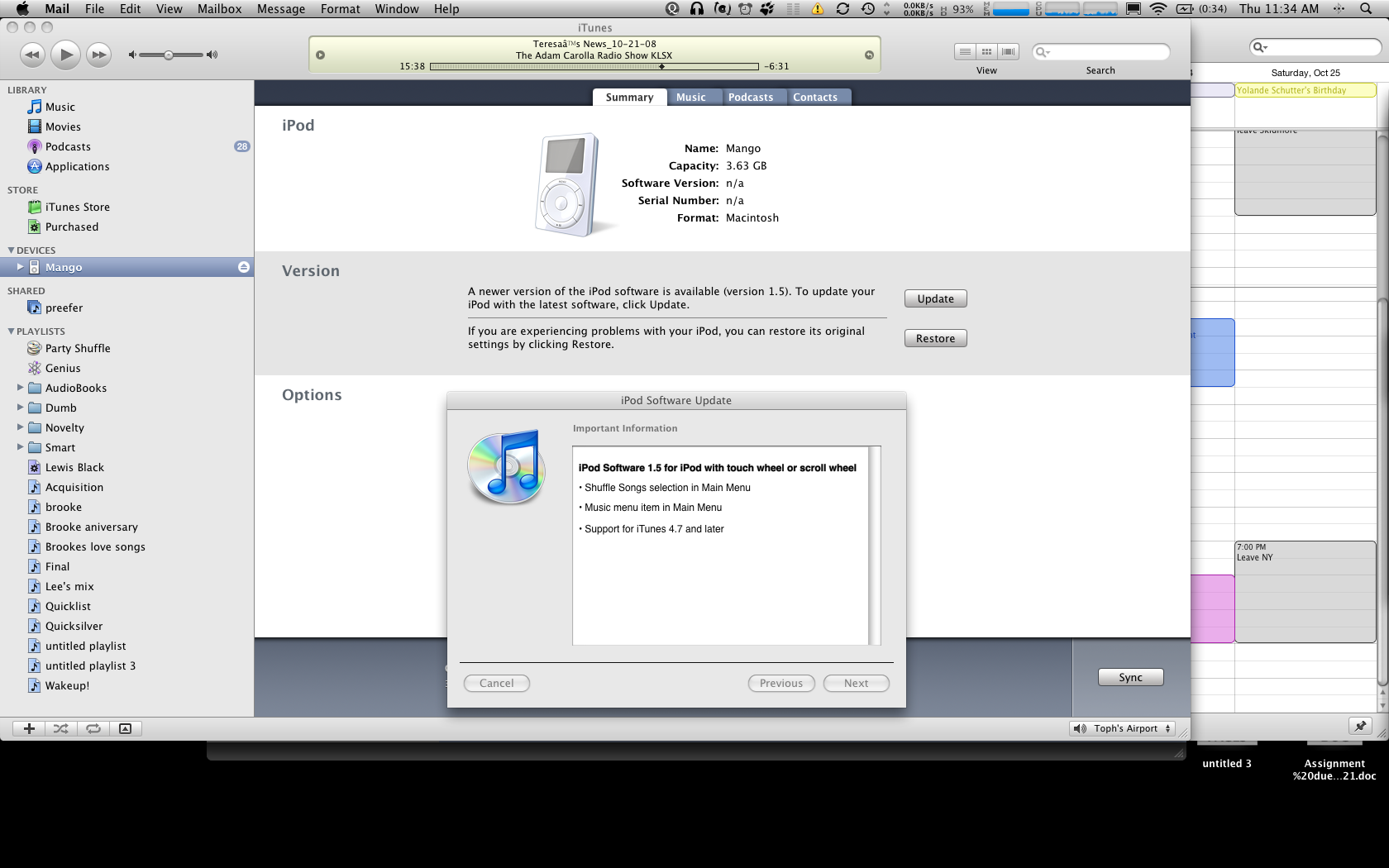This screenshot has height=868, width=1389.
Task: Open Yolande Schutter's Birthday calendar event
Action: pos(1305,90)
